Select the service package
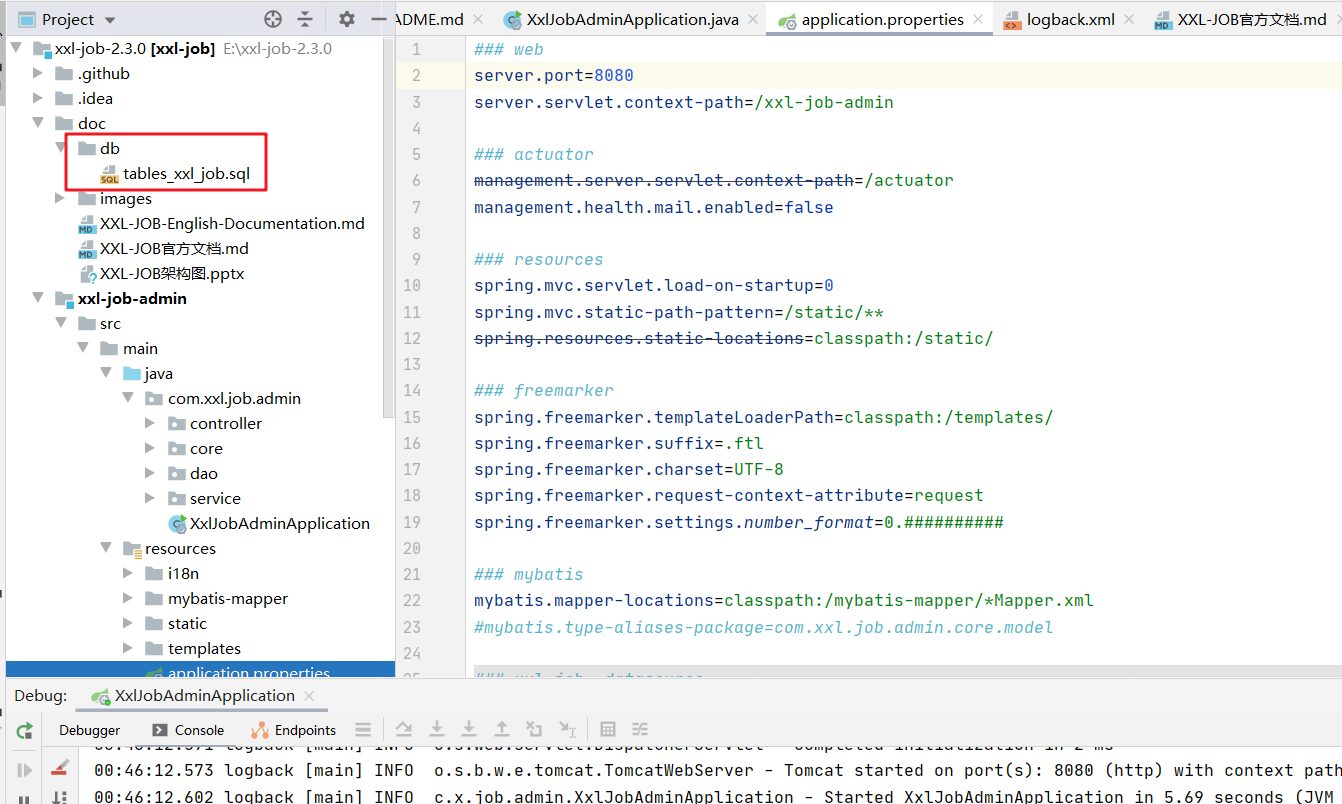1342x804 pixels. 215,498
